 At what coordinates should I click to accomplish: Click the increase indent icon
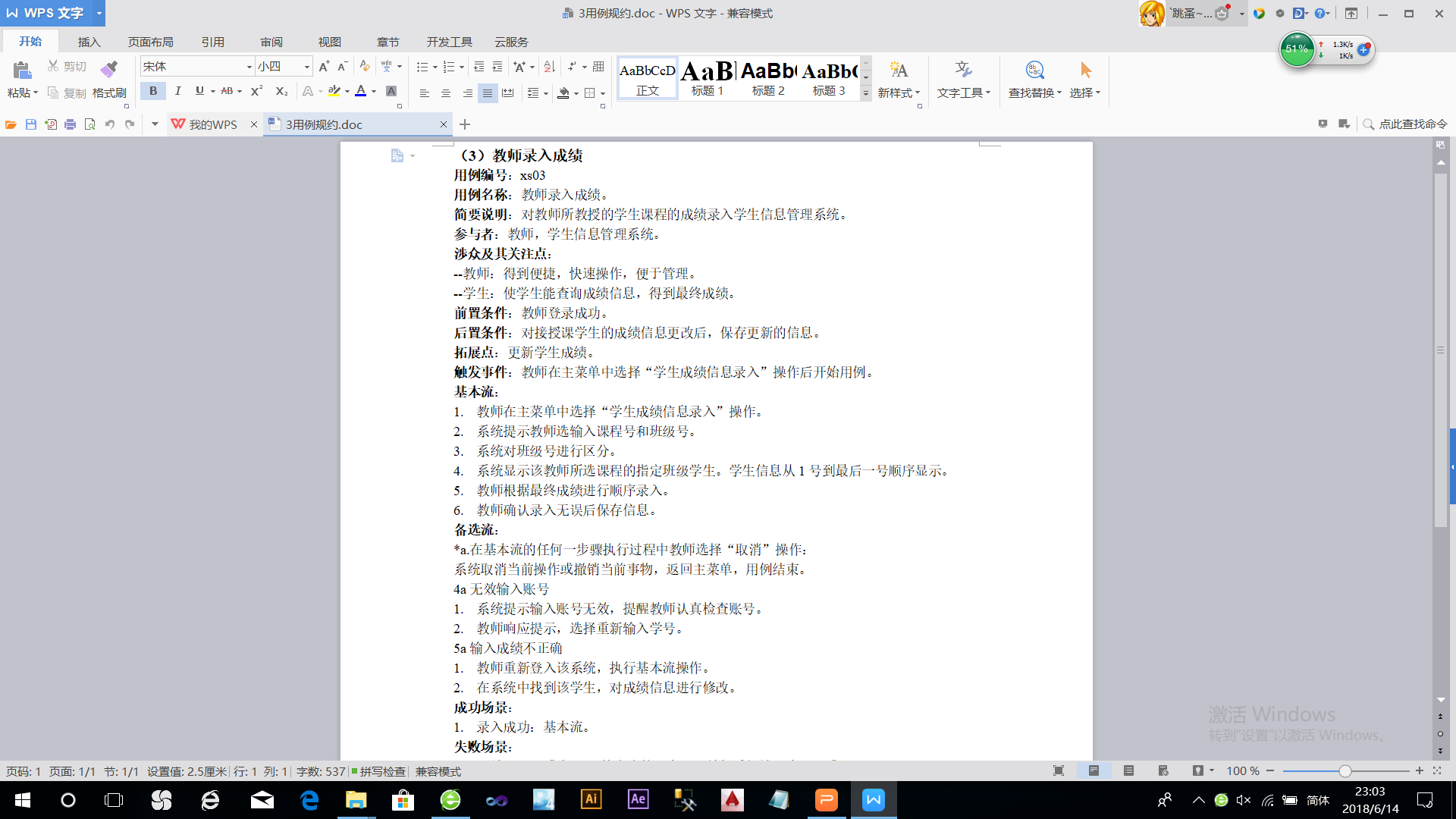click(497, 67)
